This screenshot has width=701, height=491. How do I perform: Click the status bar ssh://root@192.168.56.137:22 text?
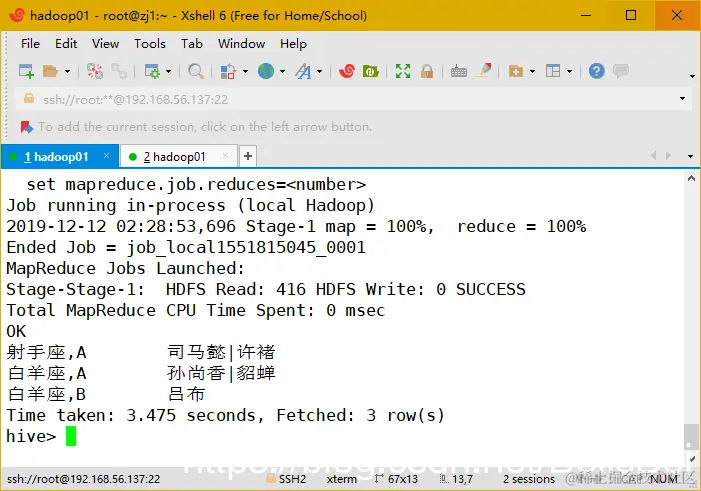[x=84, y=479]
